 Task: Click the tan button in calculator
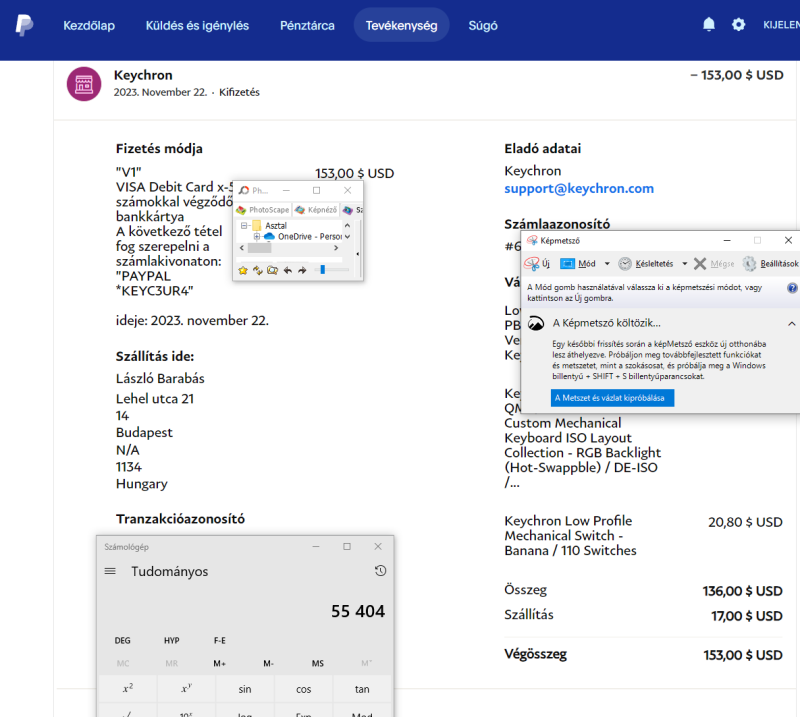click(x=362, y=689)
